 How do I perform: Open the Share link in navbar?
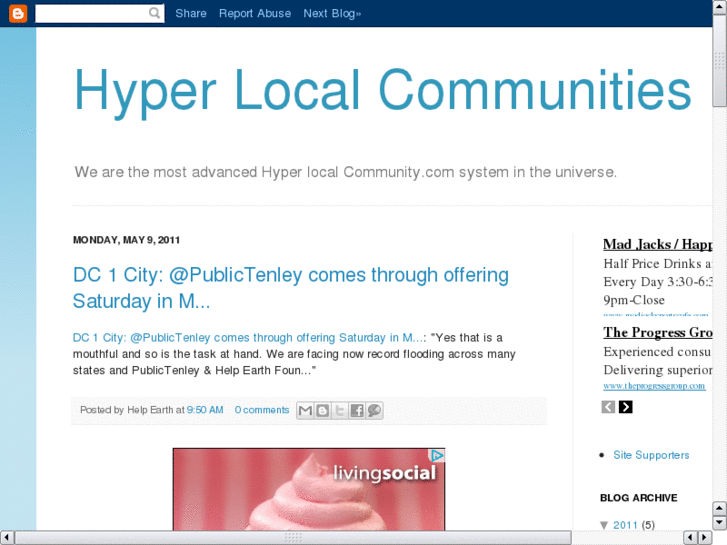pos(191,13)
